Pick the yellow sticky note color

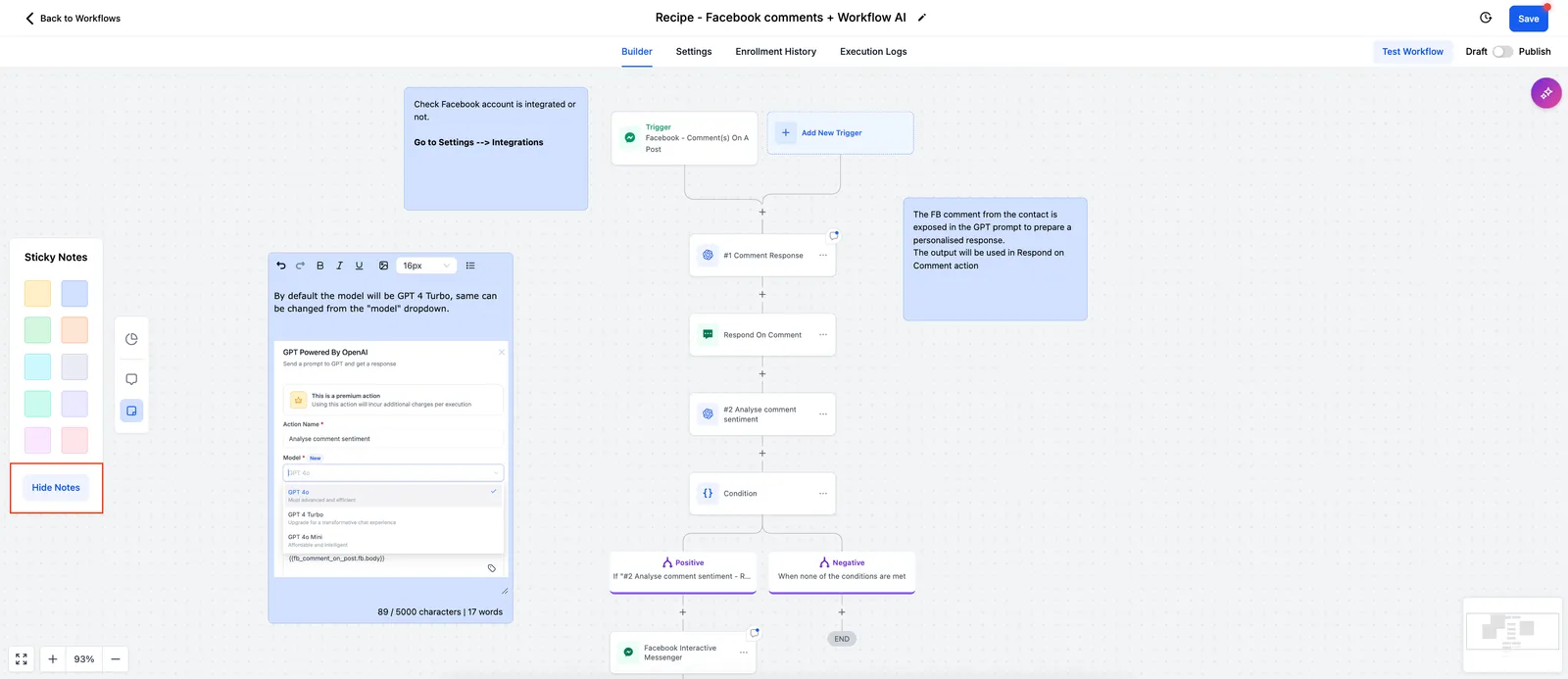37,293
